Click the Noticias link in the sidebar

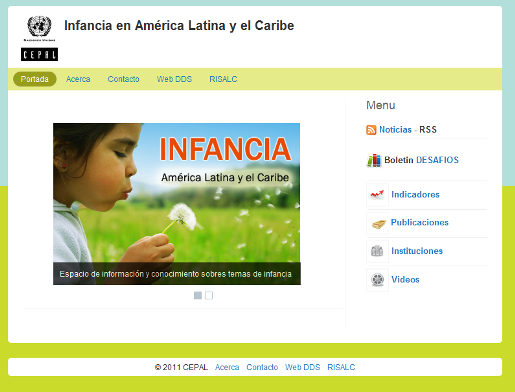click(x=395, y=130)
